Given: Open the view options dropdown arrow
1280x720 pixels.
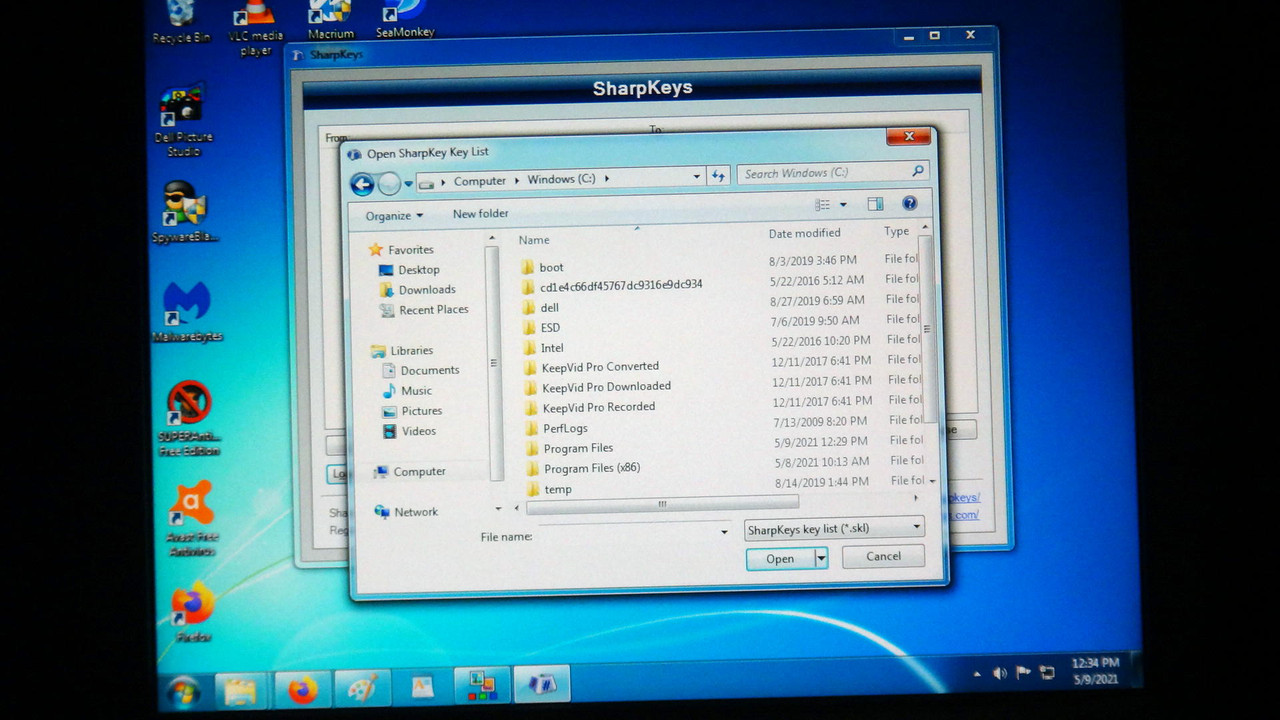Looking at the screenshot, I should pyautogui.click(x=843, y=205).
